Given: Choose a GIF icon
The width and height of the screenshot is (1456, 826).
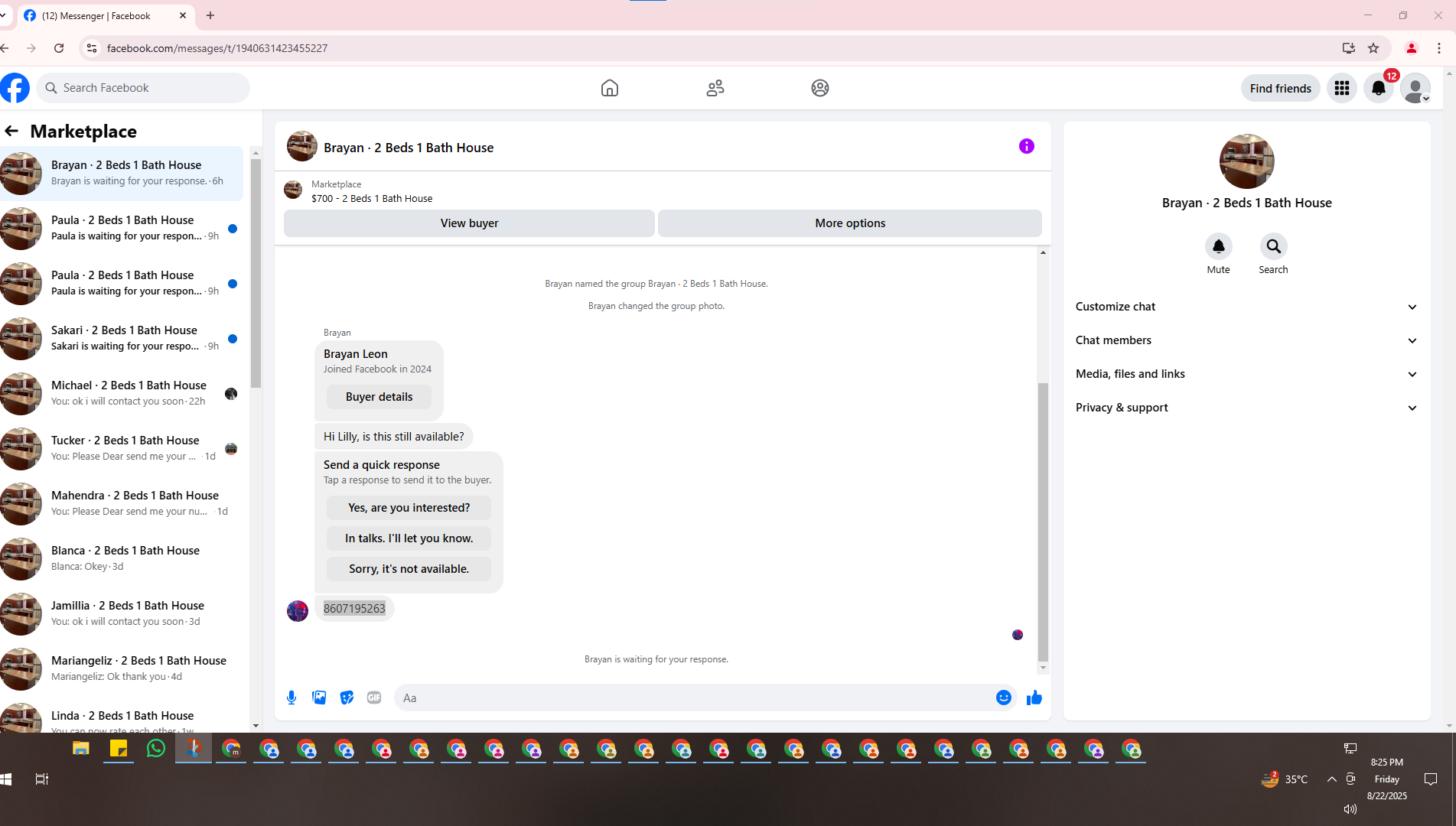Looking at the screenshot, I should tap(374, 698).
